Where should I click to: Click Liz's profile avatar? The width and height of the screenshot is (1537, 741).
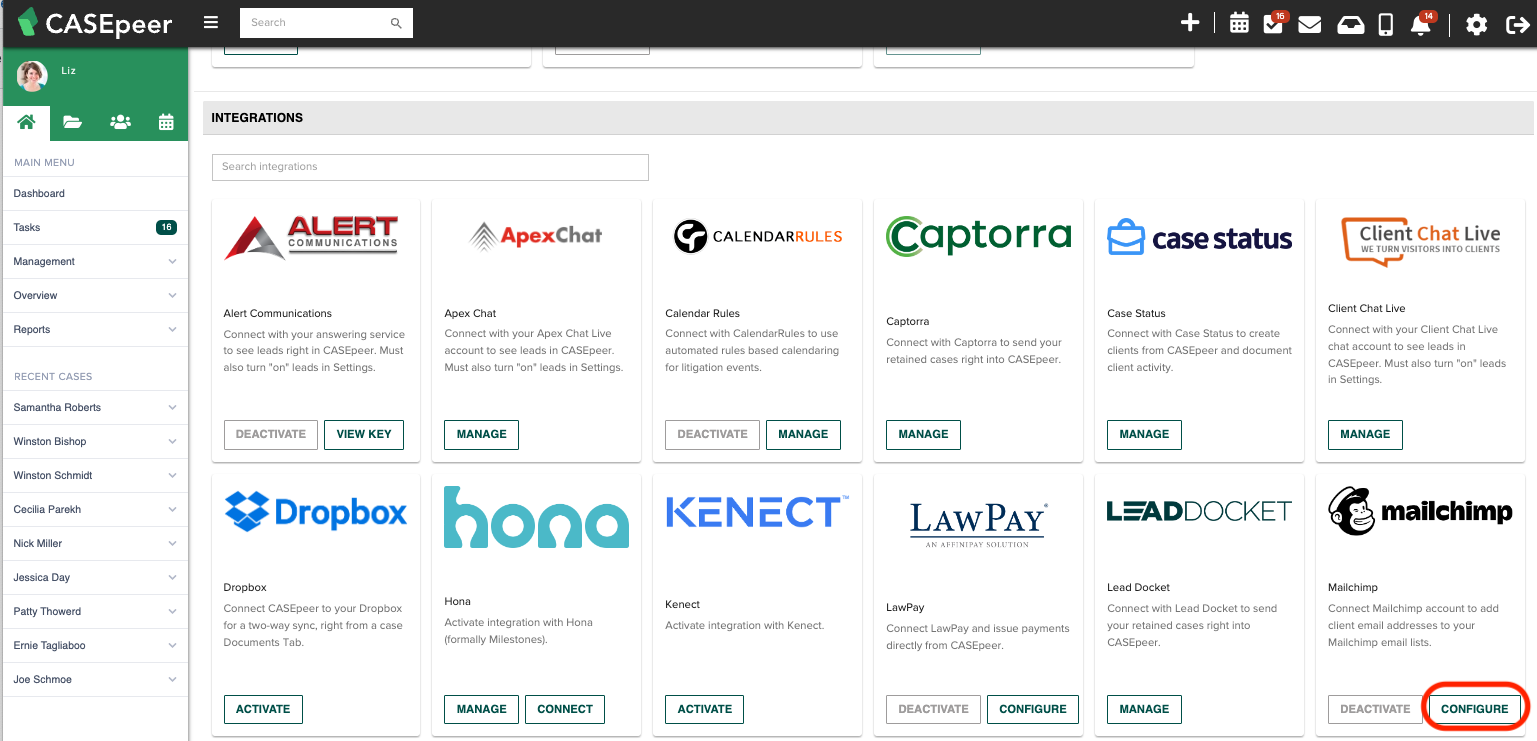[32, 75]
